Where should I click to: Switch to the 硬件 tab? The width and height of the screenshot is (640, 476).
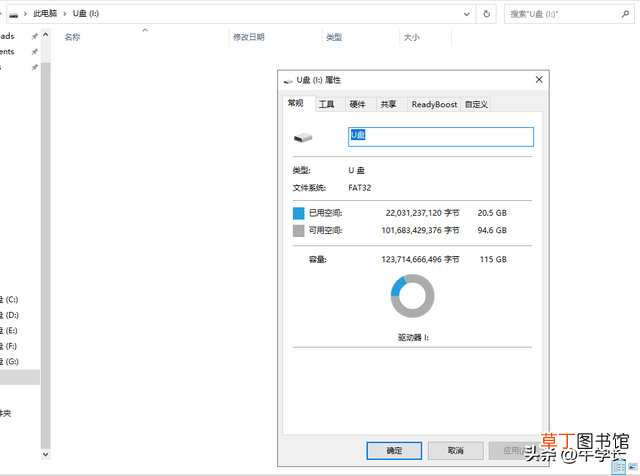358,105
